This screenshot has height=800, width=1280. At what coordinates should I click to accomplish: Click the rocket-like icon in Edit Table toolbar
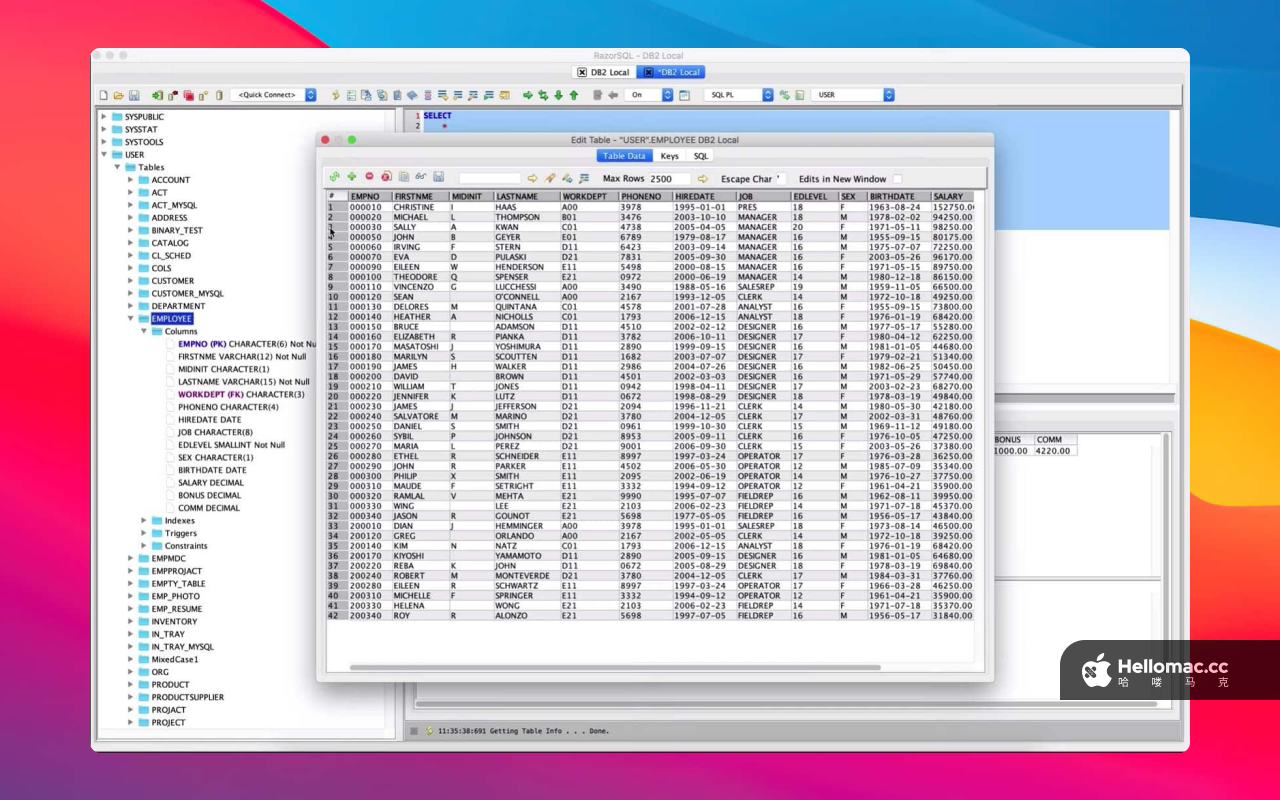(550, 178)
